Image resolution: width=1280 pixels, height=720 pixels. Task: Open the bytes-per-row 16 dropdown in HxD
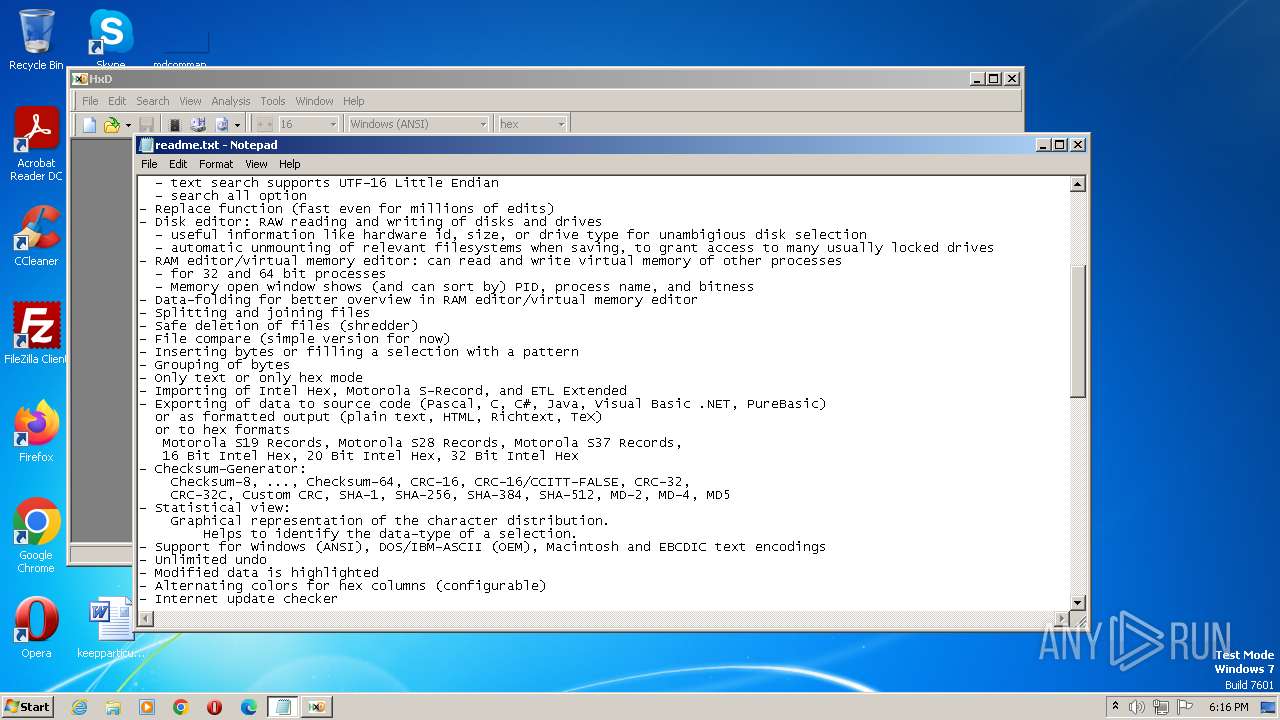pyautogui.click(x=333, y=124)
